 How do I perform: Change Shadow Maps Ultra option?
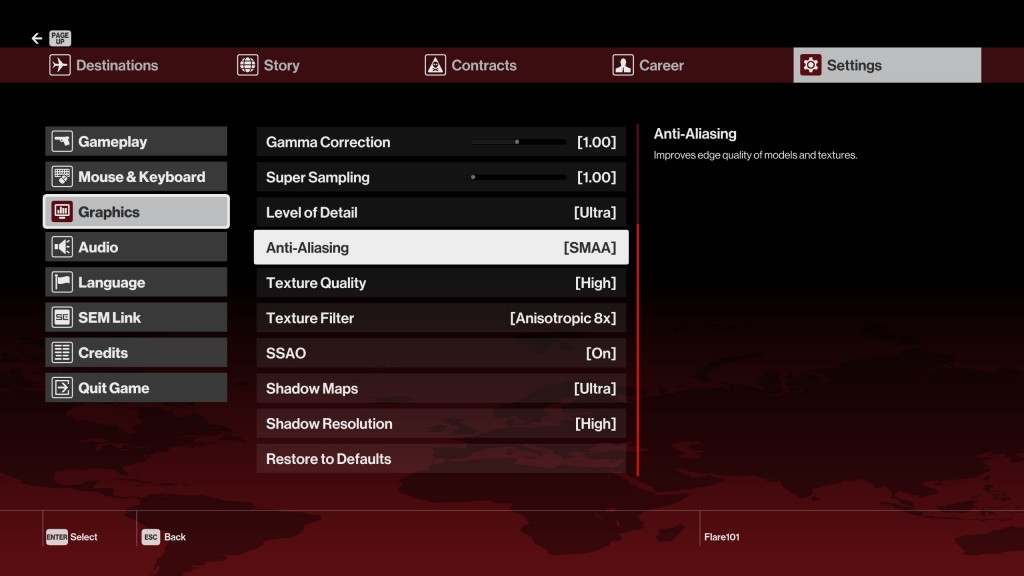point(441,389)
